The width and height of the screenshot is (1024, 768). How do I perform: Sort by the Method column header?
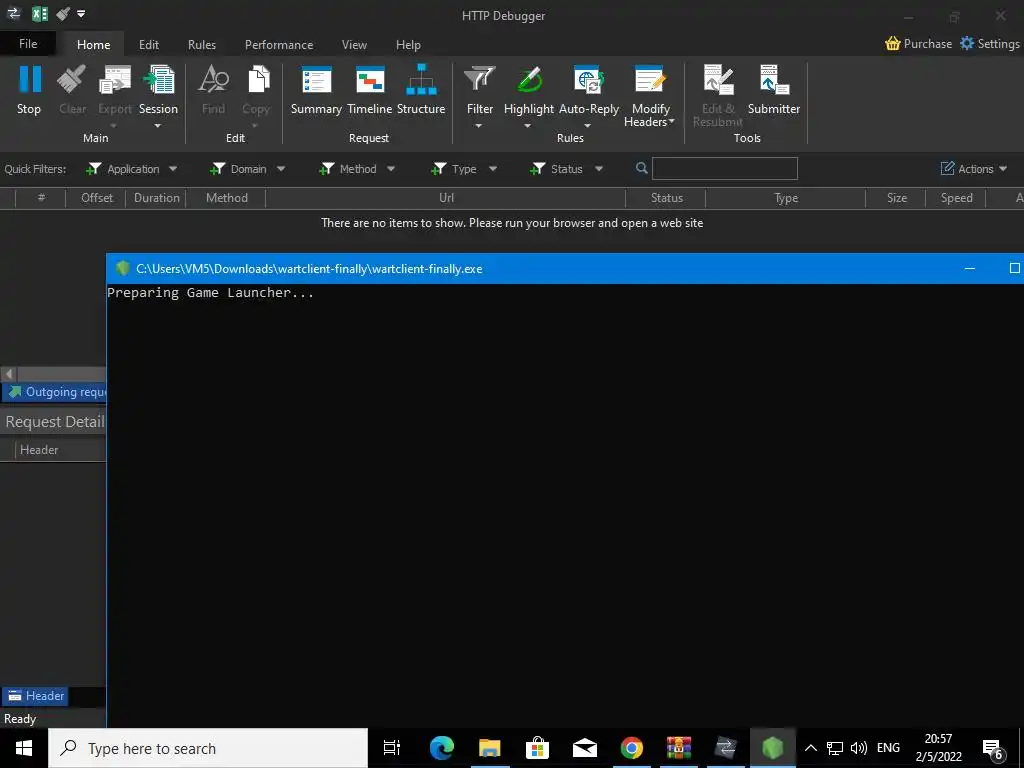pyautogui.click(x=227, y=198)
